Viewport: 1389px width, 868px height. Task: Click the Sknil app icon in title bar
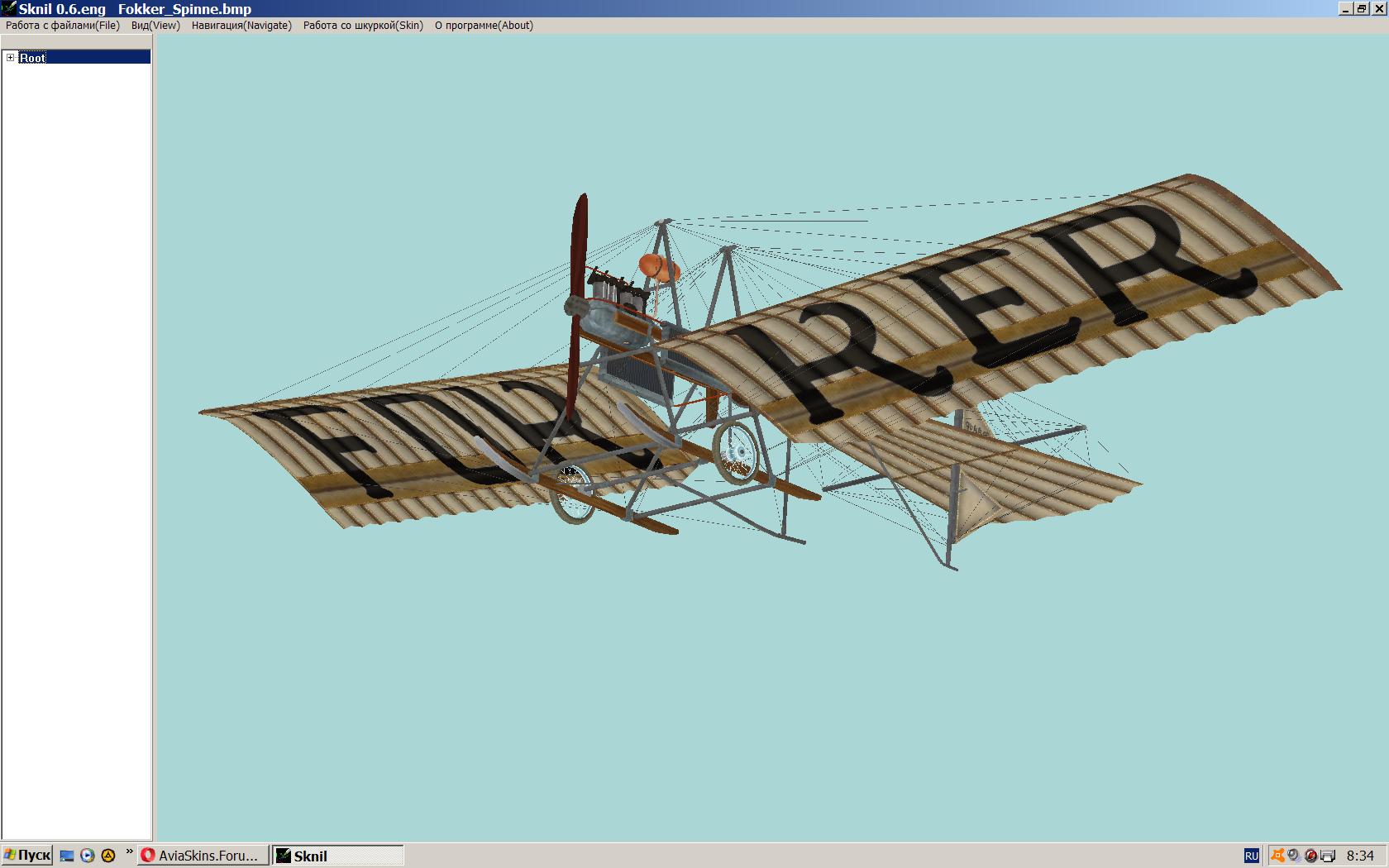pos(9,9)
